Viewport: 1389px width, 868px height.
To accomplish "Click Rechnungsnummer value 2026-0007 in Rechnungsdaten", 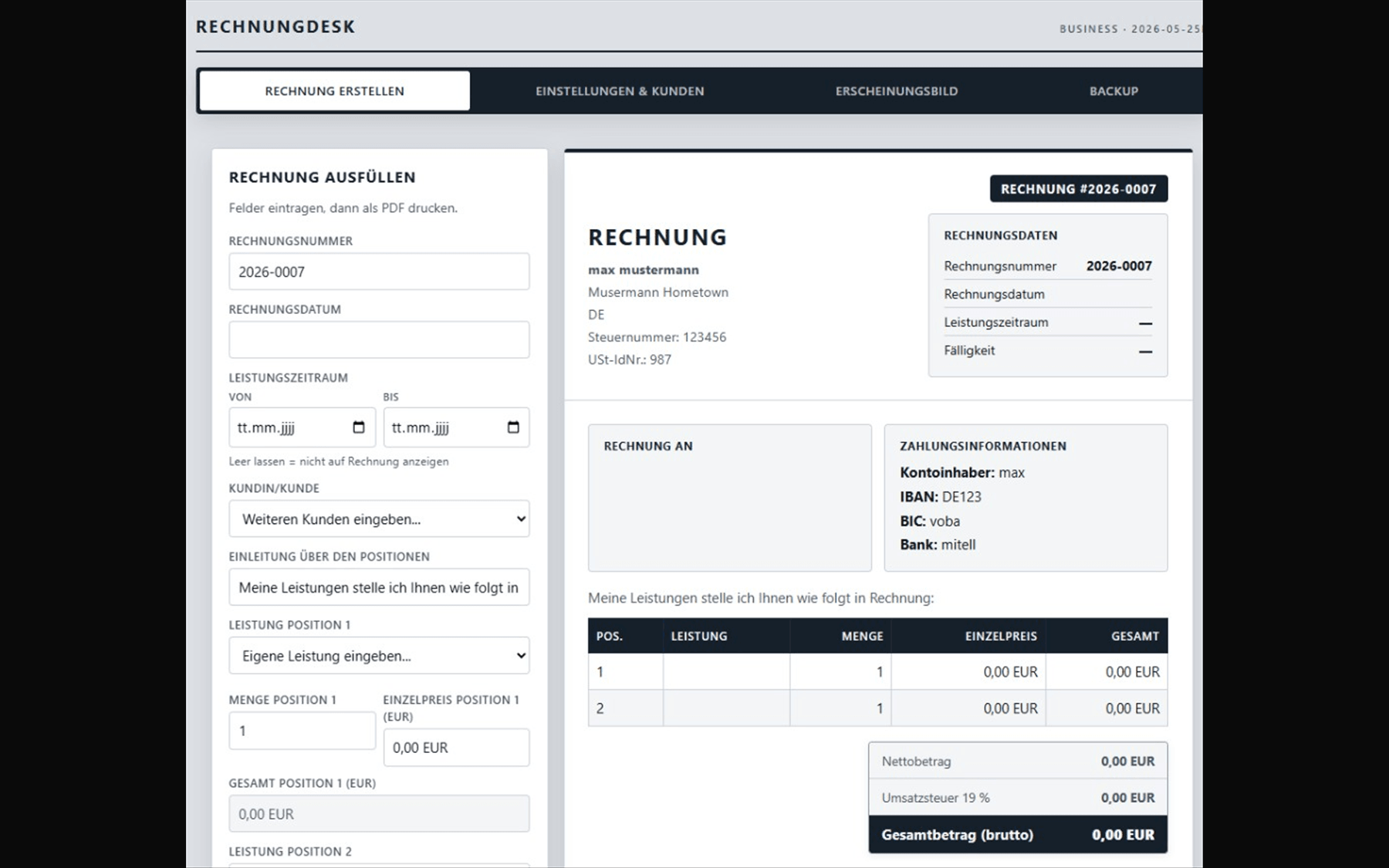I will point(1119,266).
